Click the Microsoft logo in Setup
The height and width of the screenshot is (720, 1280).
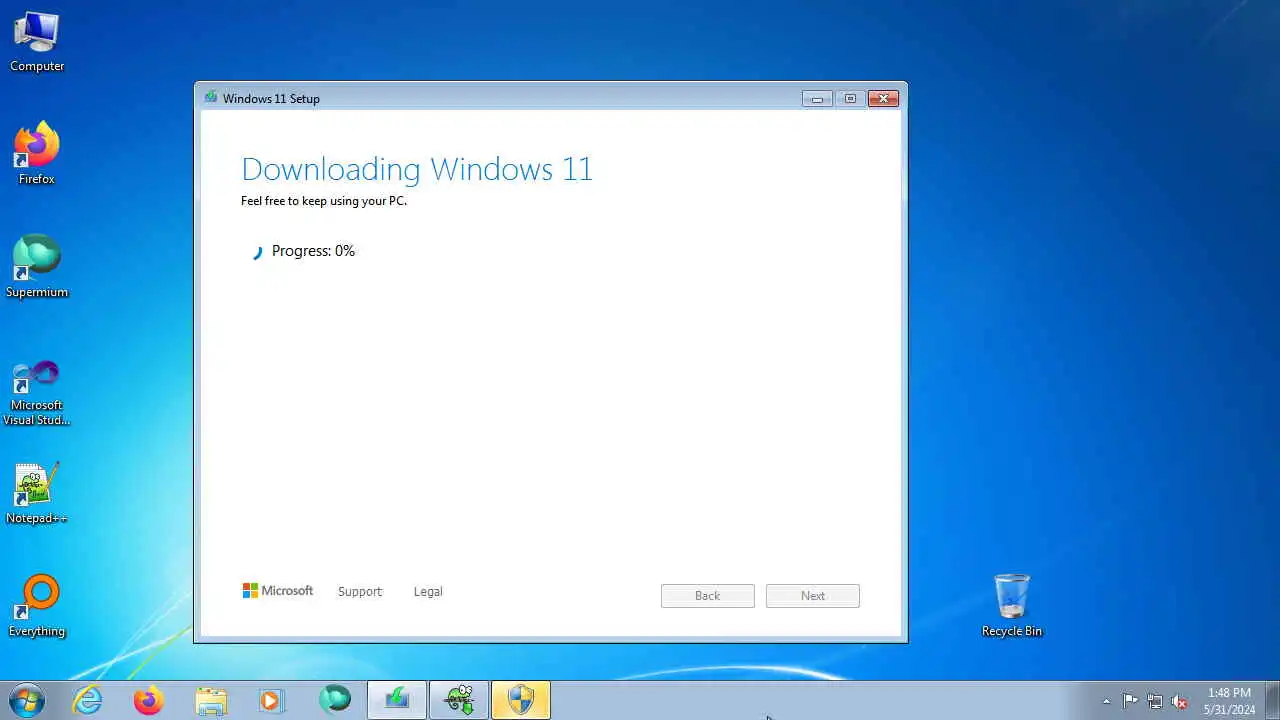pos(278,591)
